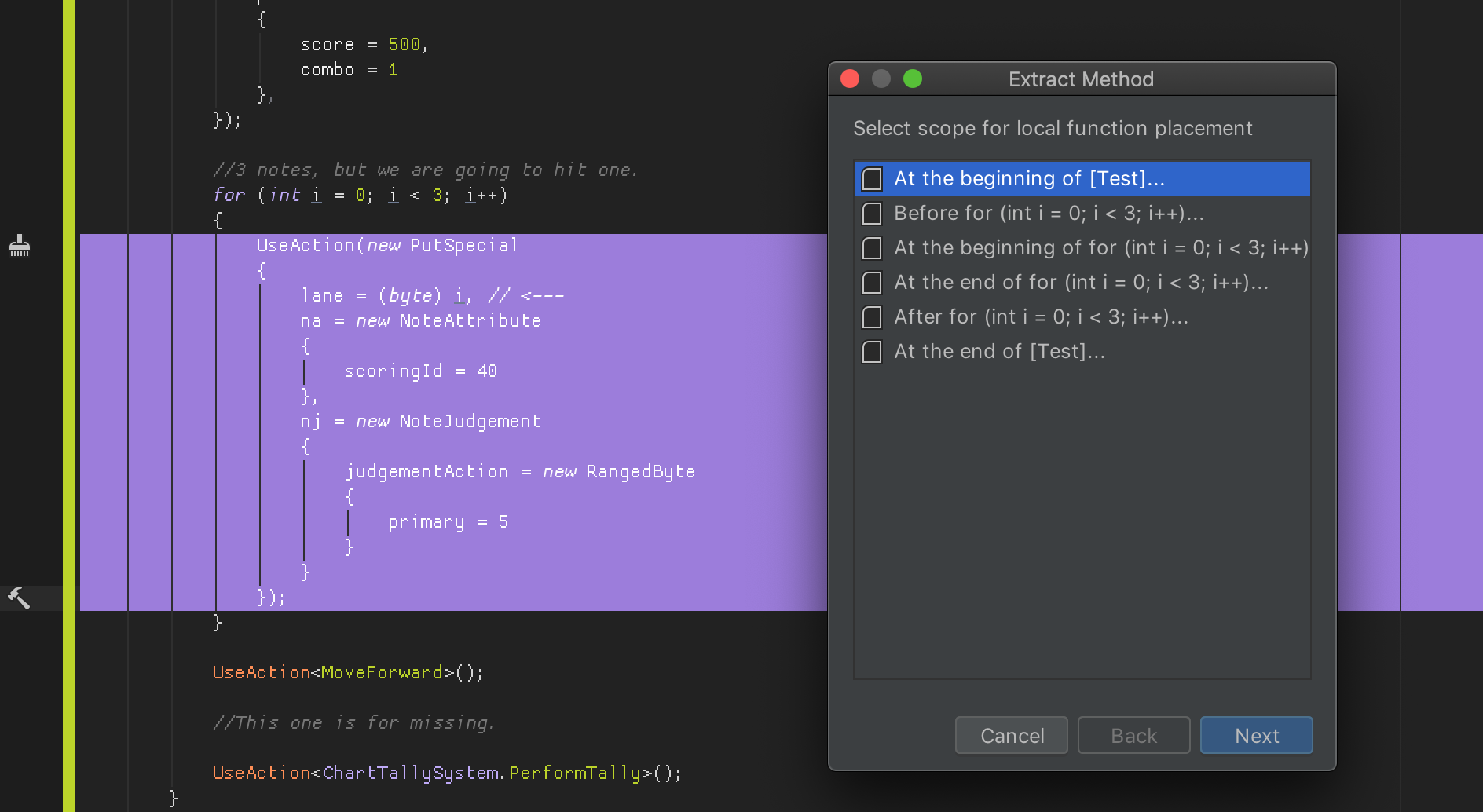Click icon beside 'After for' entry
Image resolution: width=1483 pixels, height=812 pixels.
pos(872,317)
